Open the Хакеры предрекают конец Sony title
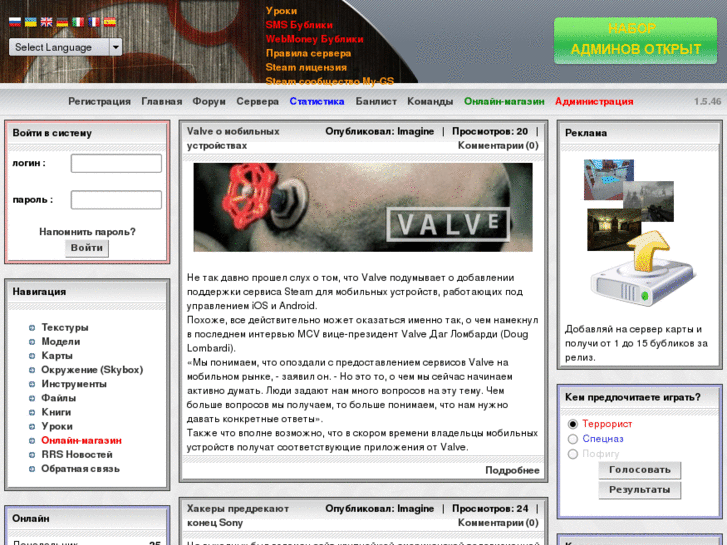The width and height of the screenshot is (727, 545). tap(238, 515)
